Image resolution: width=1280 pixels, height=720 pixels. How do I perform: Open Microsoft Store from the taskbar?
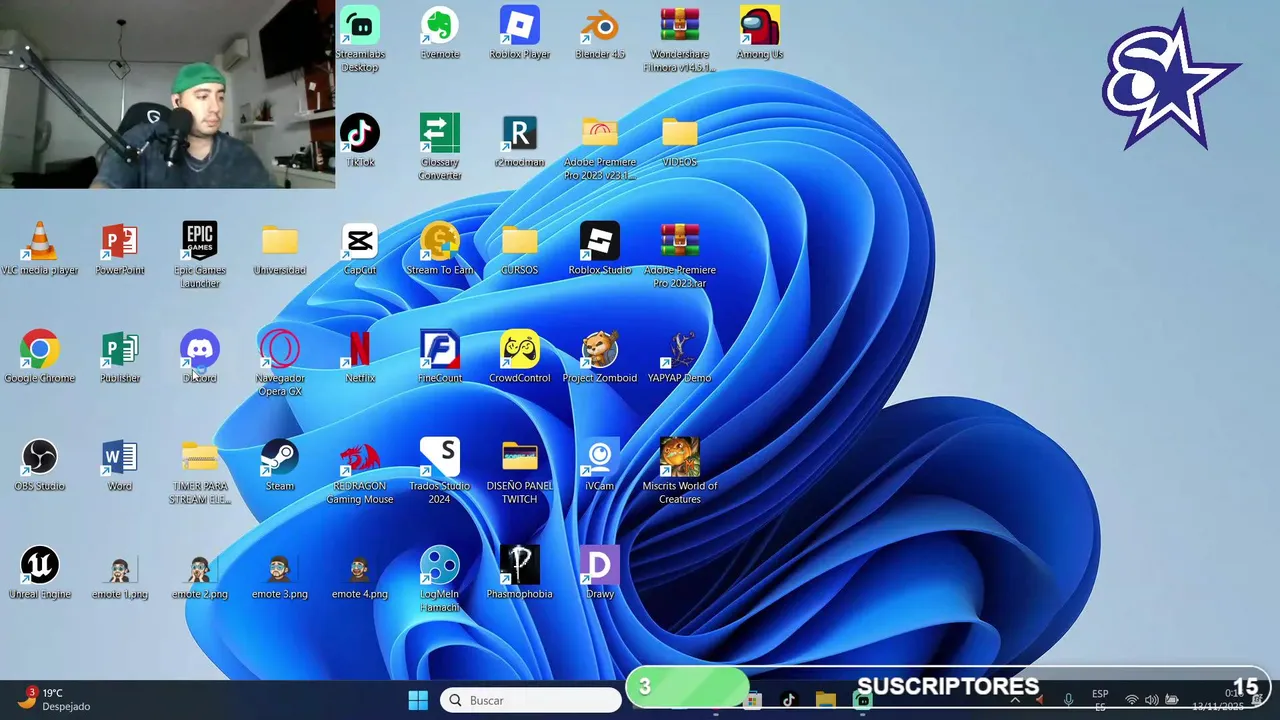tap(753, 700)
